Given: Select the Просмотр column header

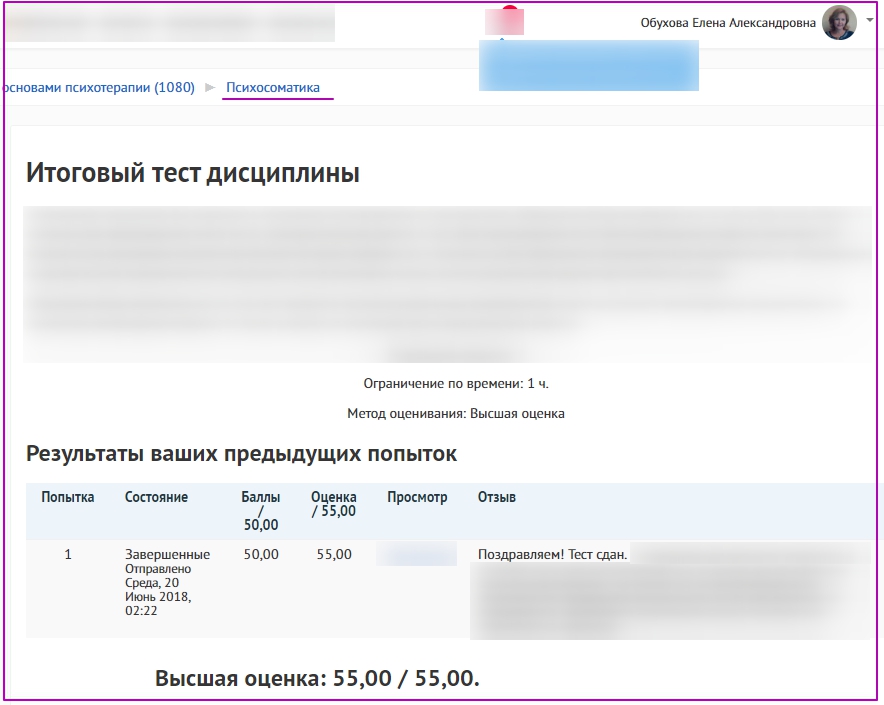Looking at the screenshot, I should pyautogui.click(x=417, y=497).
